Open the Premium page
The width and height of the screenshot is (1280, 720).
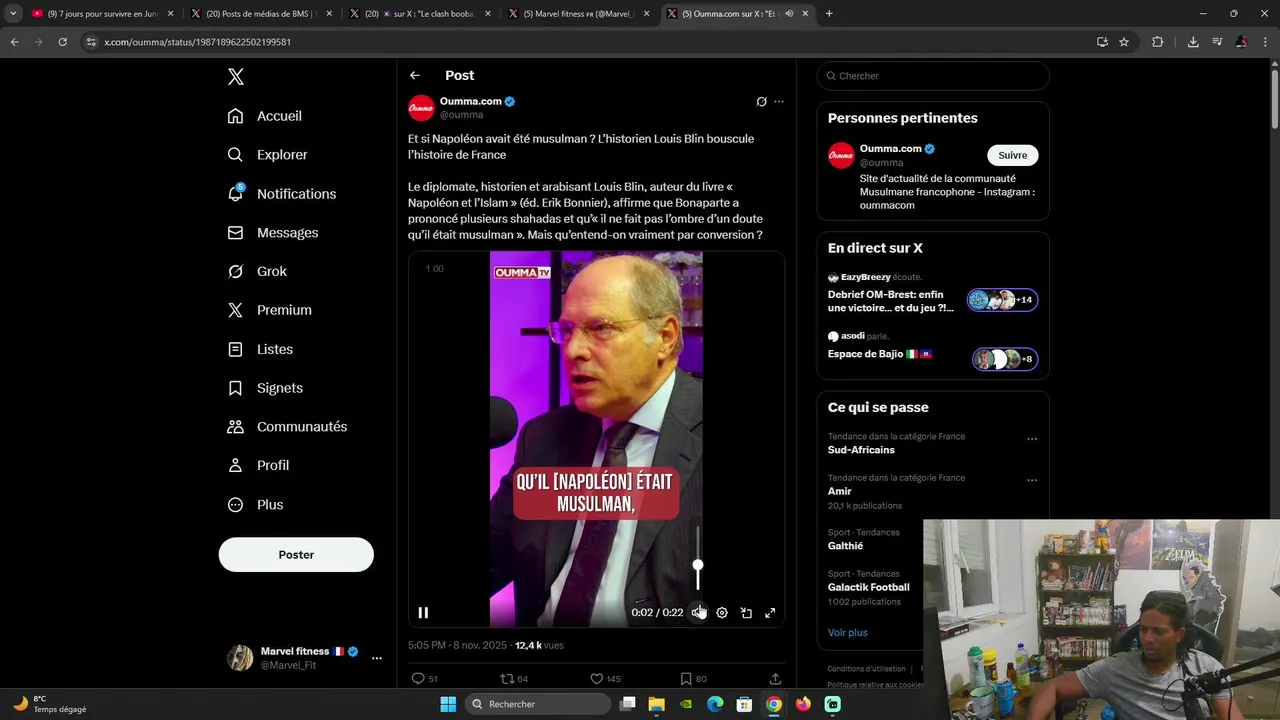(270, 310)
